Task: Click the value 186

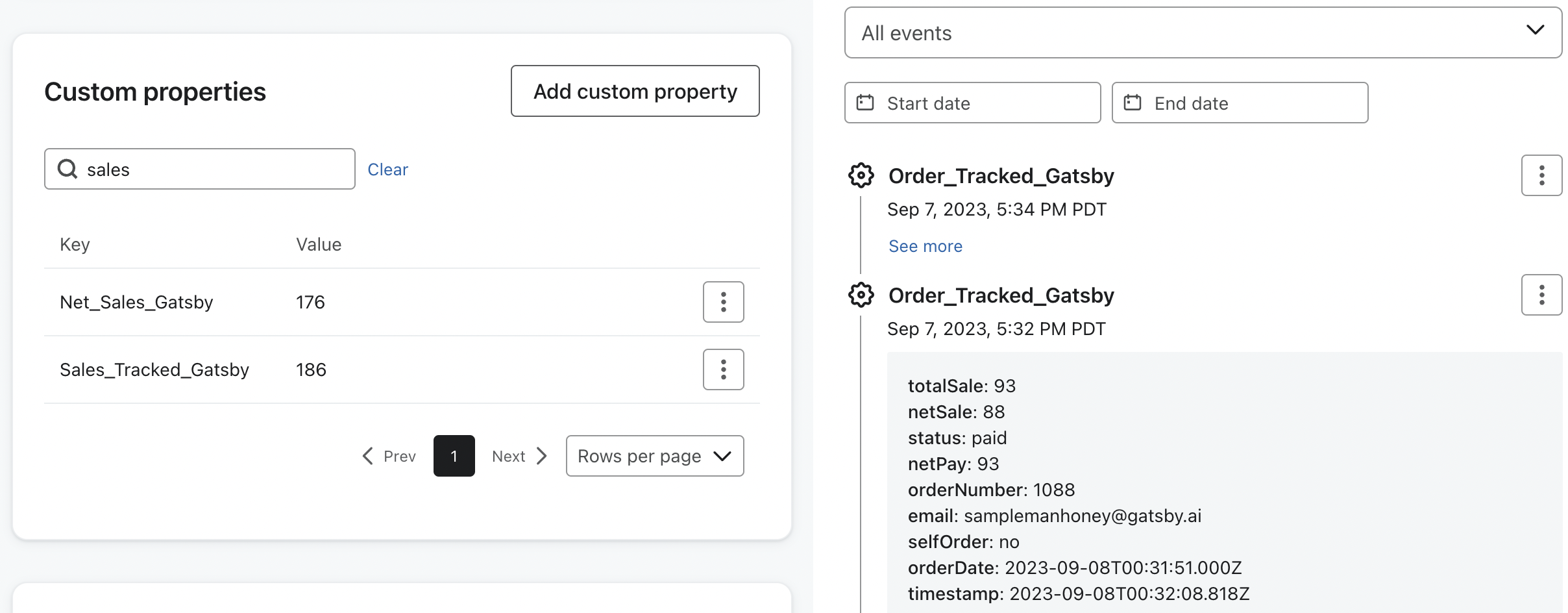Action: pyautogui.click(x=311, y=369)
